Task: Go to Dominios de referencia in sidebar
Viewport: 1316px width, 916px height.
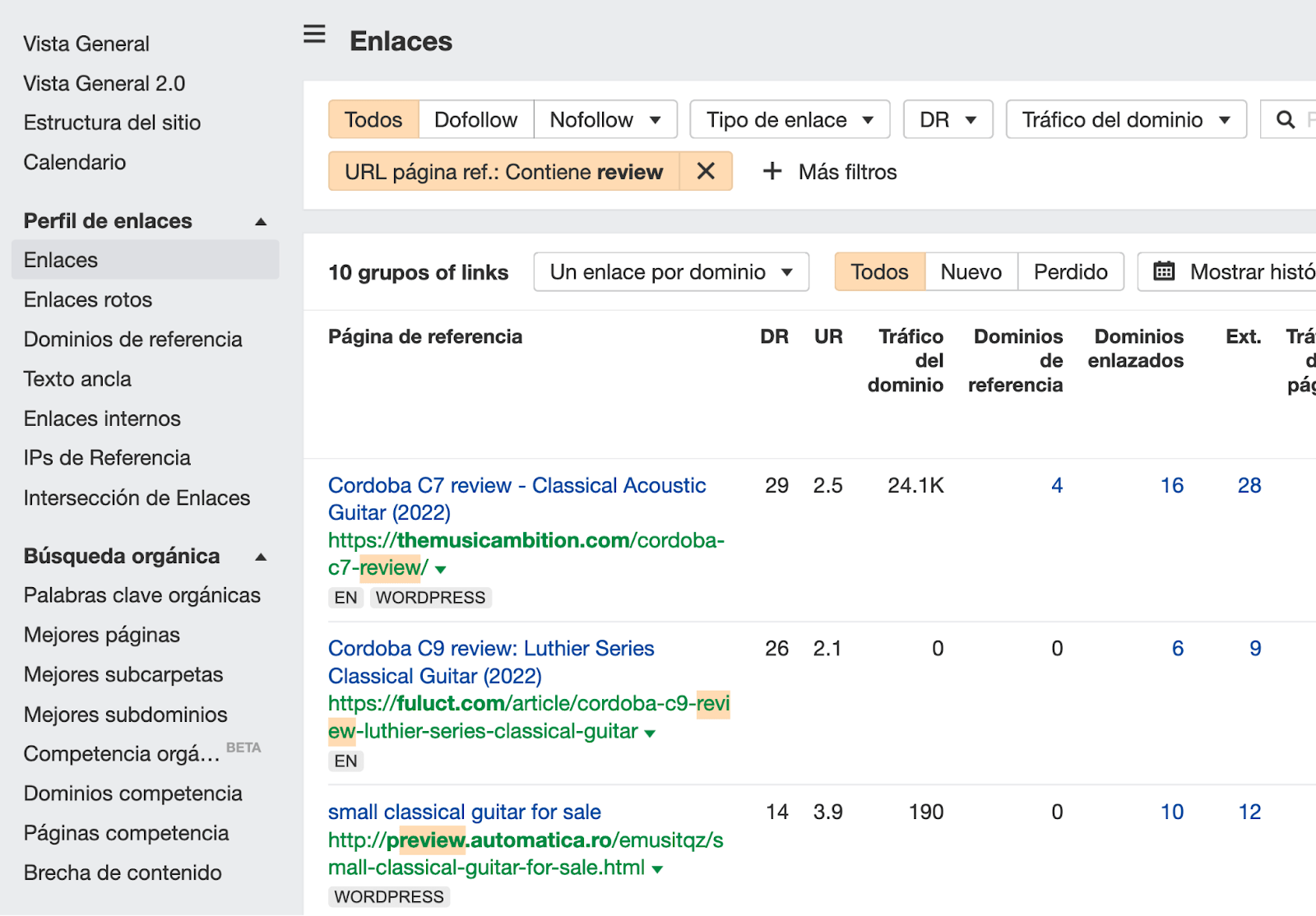Action: point(132,340)
